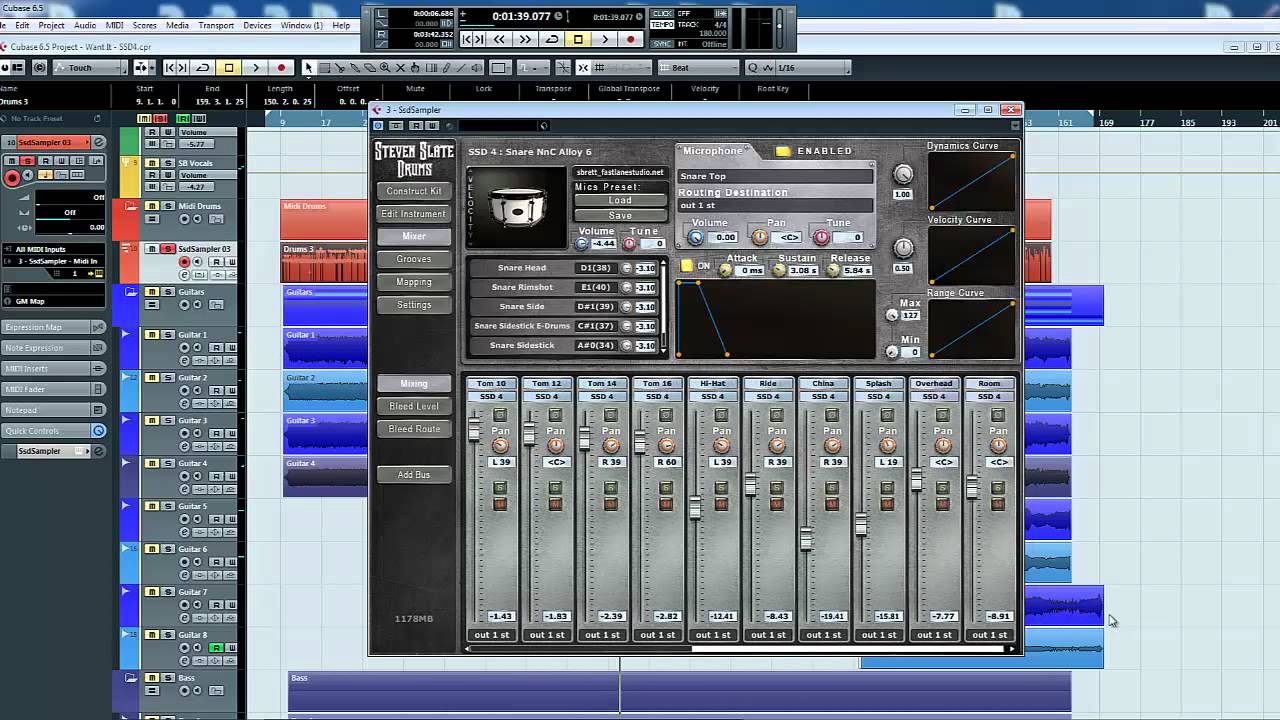Click the Ride channel pan knob
Screen dimensions: 1280x720
[x=777, y=445]
